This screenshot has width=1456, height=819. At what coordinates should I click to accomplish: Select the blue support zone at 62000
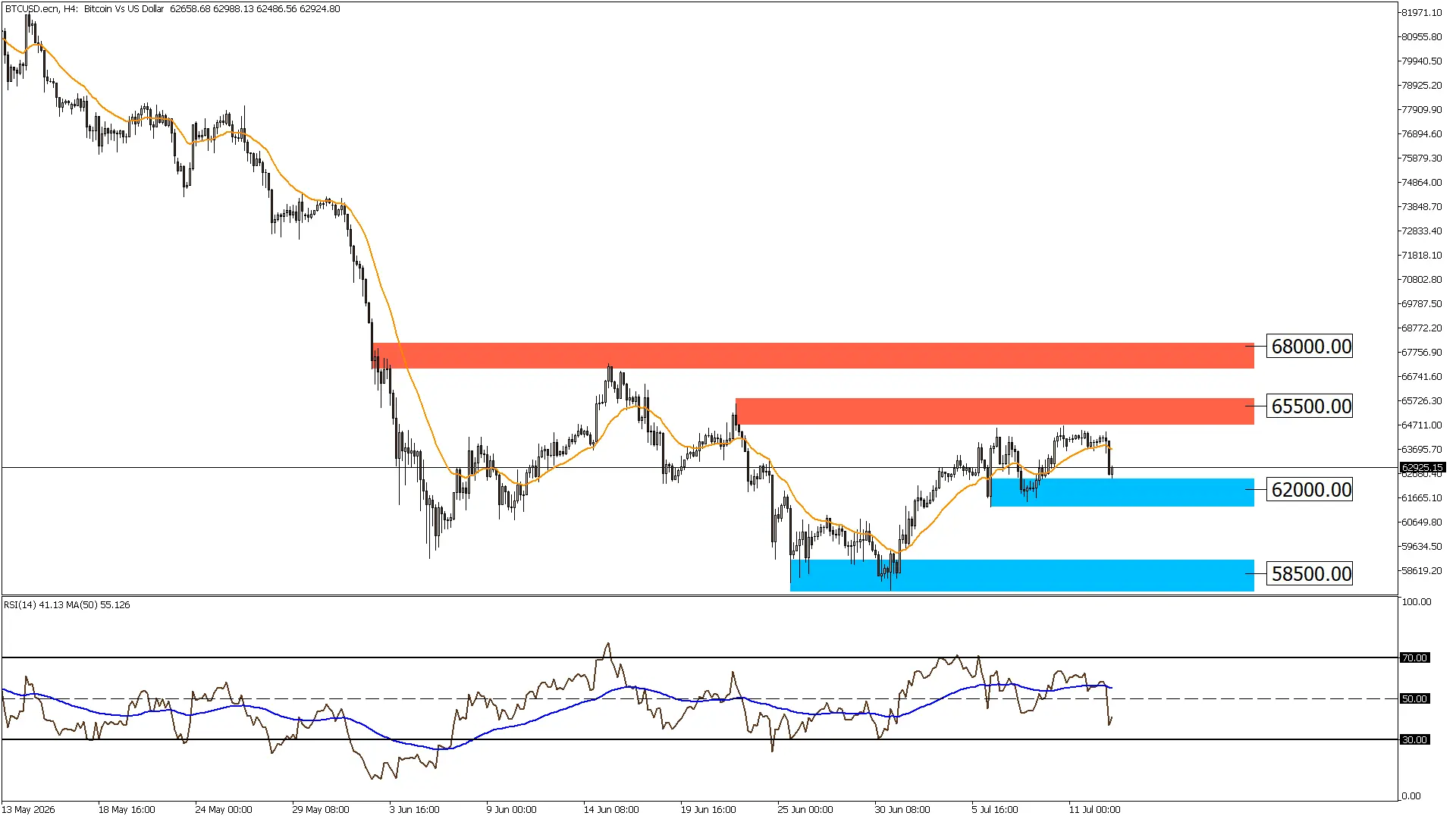[x=1122, y=492]
